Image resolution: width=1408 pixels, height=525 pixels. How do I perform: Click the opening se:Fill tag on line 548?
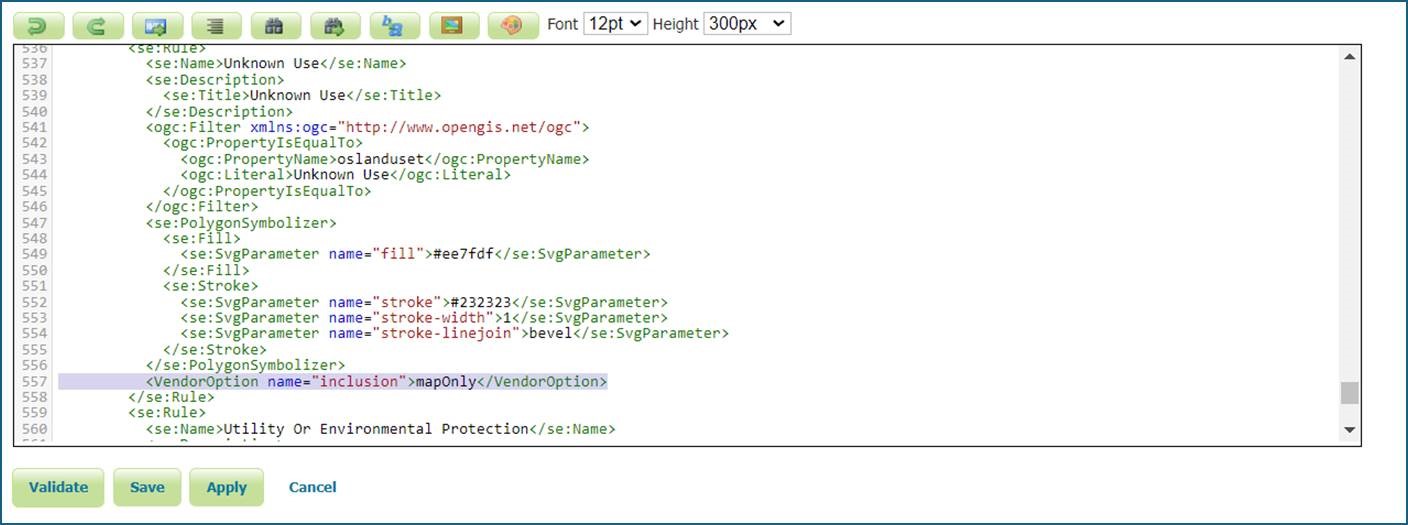click(202, 239)
